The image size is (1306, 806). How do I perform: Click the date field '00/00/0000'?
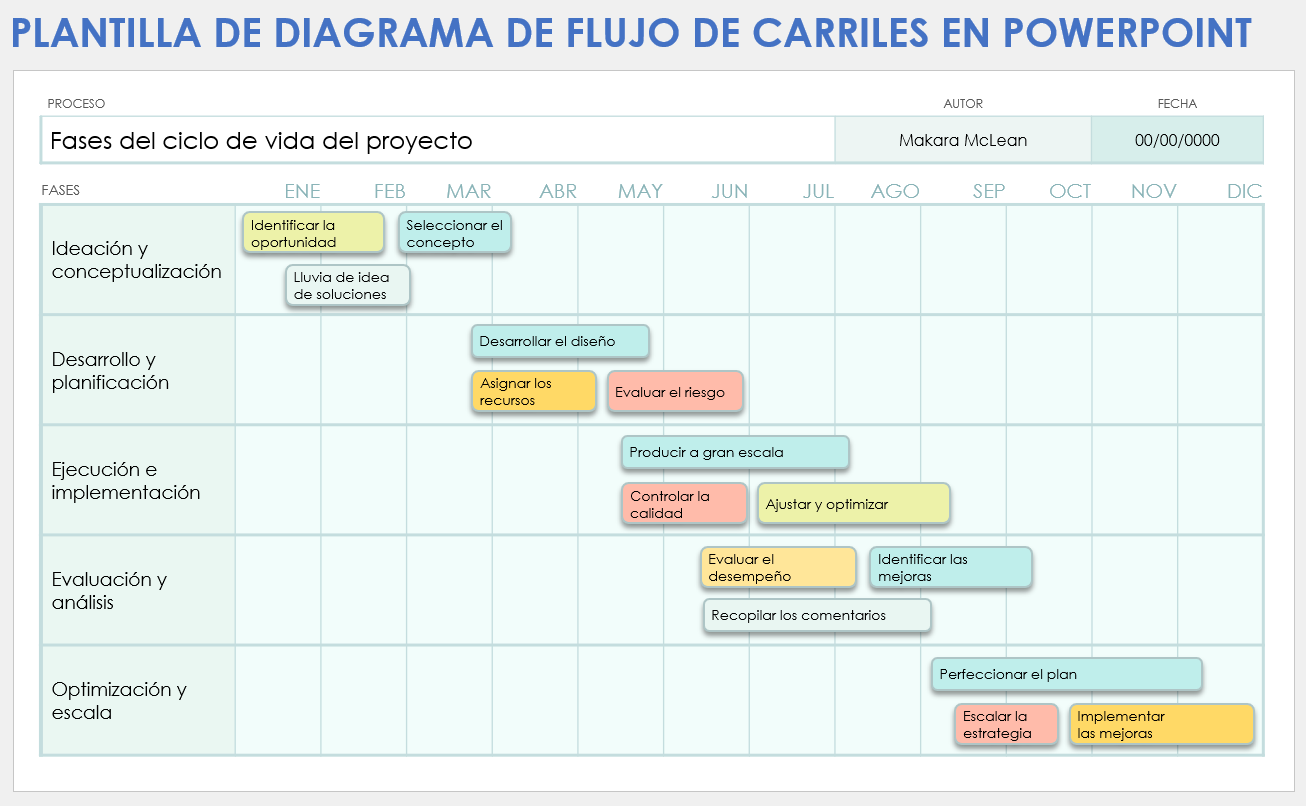click(1177, 140)
